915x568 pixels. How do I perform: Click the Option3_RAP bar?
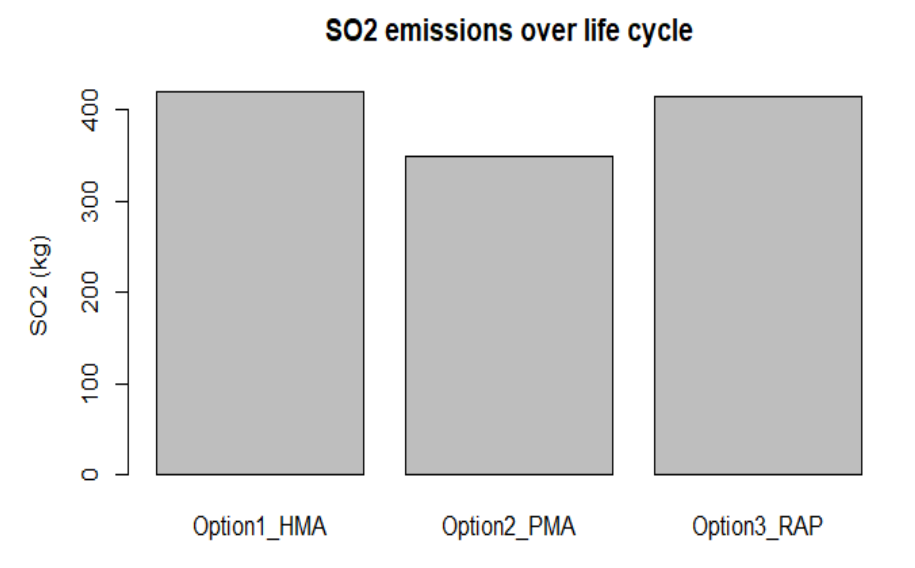click(758, 285)
